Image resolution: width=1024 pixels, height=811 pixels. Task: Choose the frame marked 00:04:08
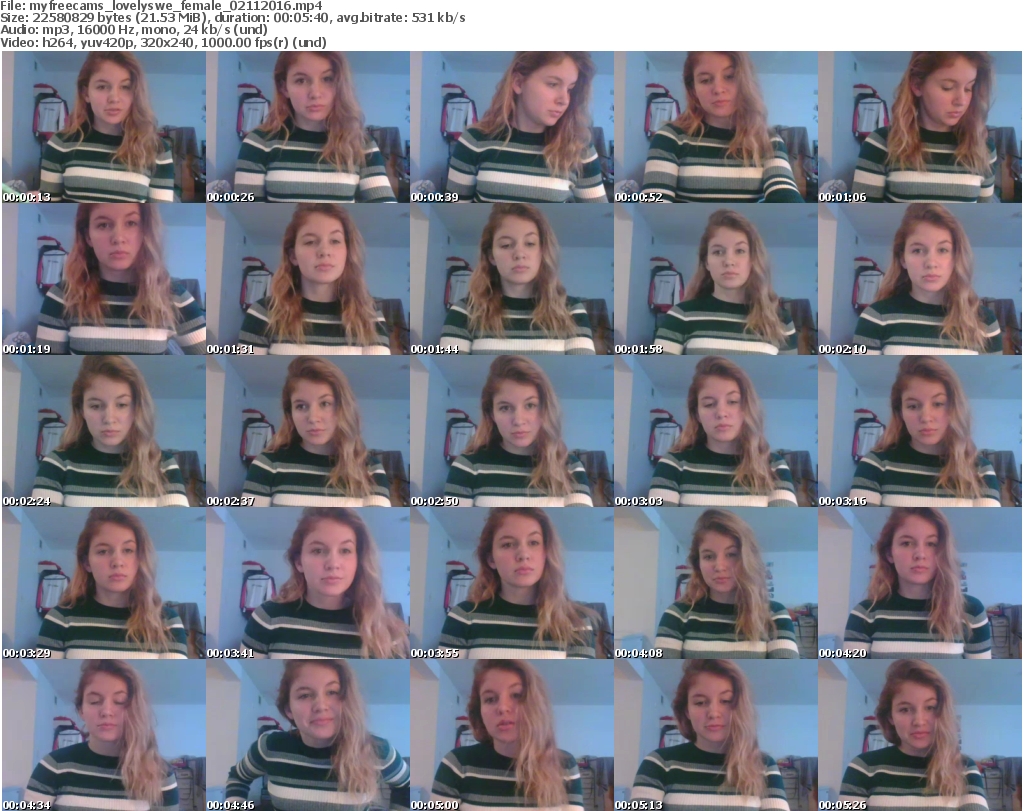coord(716,583)
